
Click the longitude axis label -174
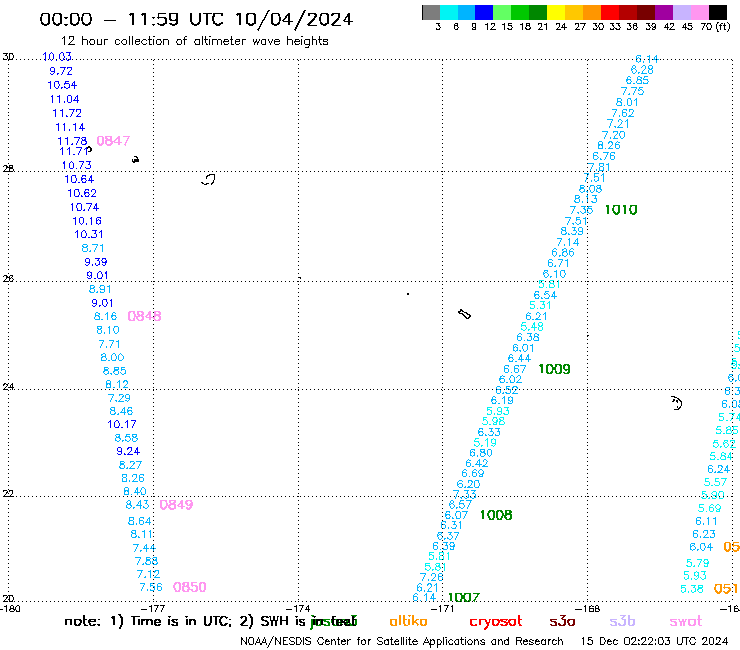pyautogui.click(x=298, y=608)
